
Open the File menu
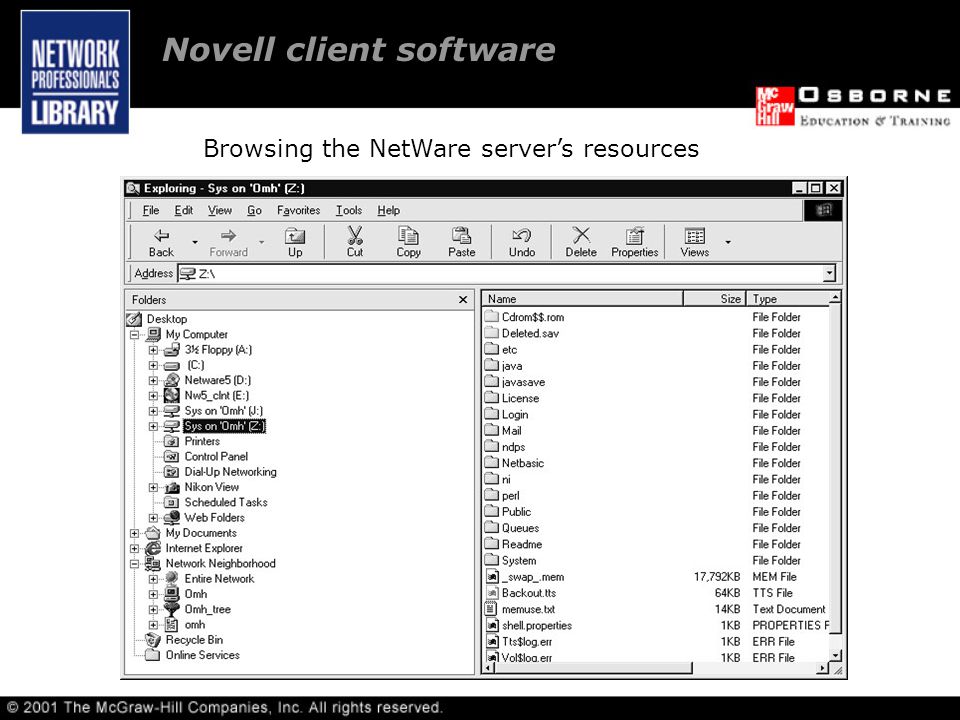click(x=151, y=210)
